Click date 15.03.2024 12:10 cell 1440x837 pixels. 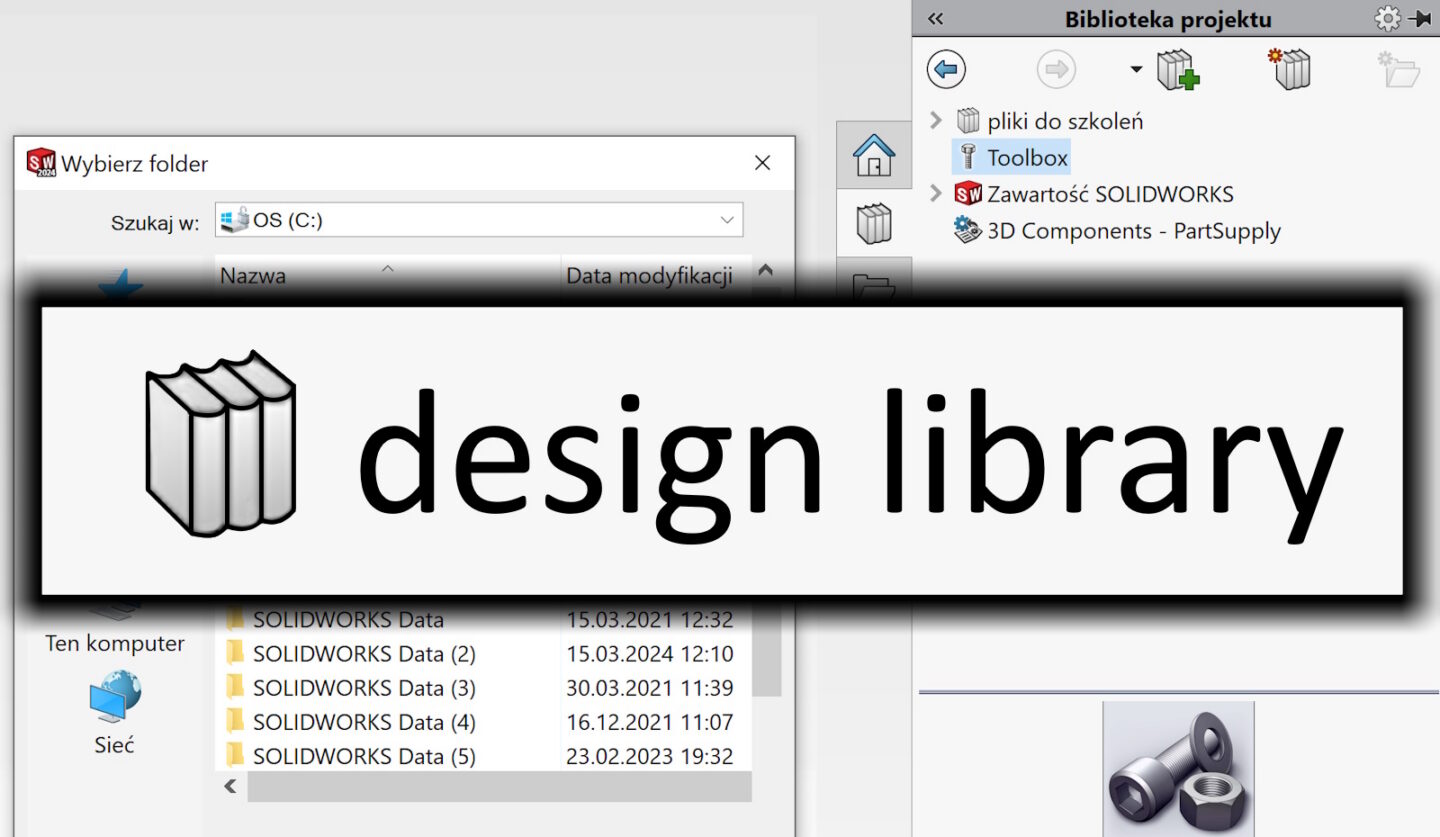click(x=650, y=654)
